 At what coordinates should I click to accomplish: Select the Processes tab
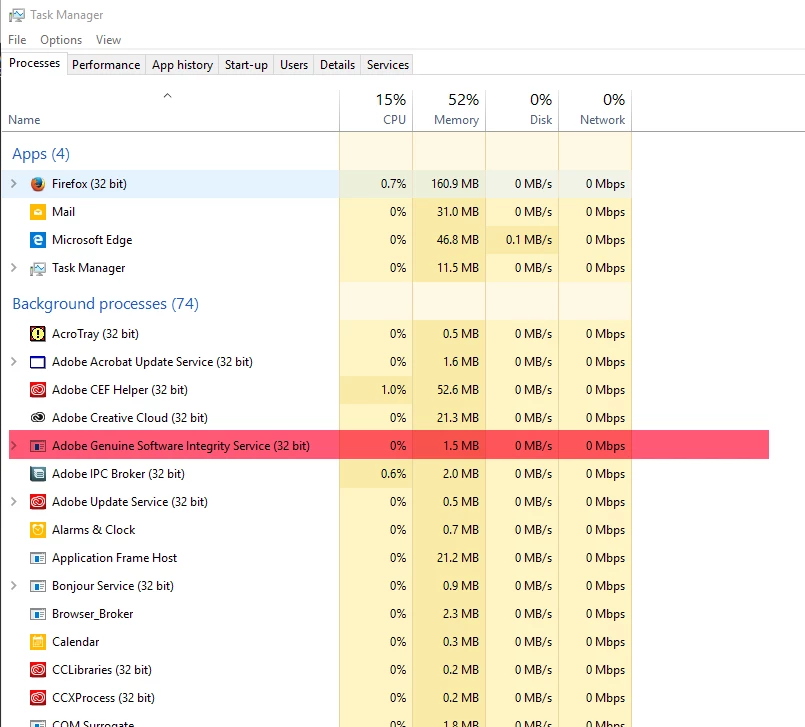point(34,63)
